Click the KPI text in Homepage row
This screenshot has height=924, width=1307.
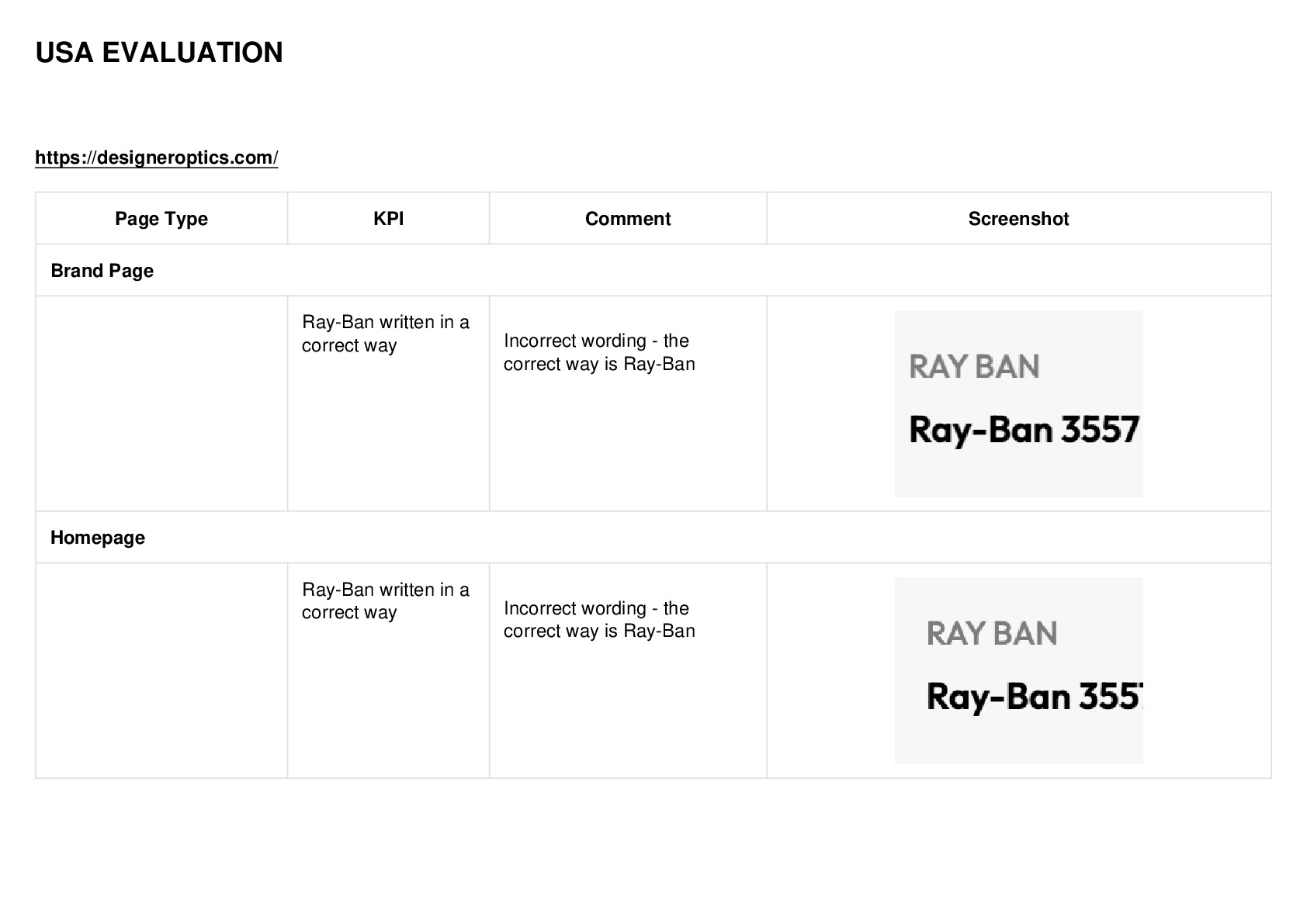tap(386, 600)
